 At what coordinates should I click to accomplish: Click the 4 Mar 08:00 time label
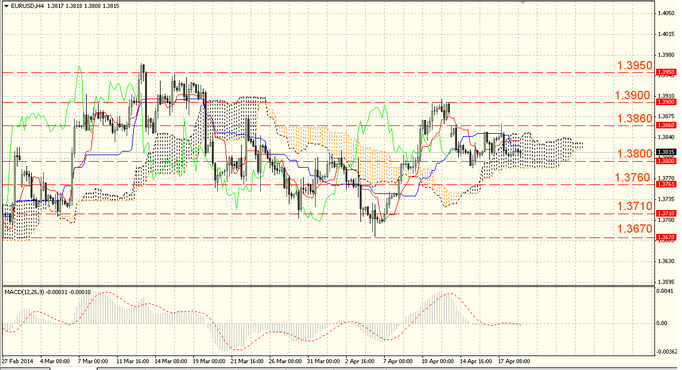(55, 361)
